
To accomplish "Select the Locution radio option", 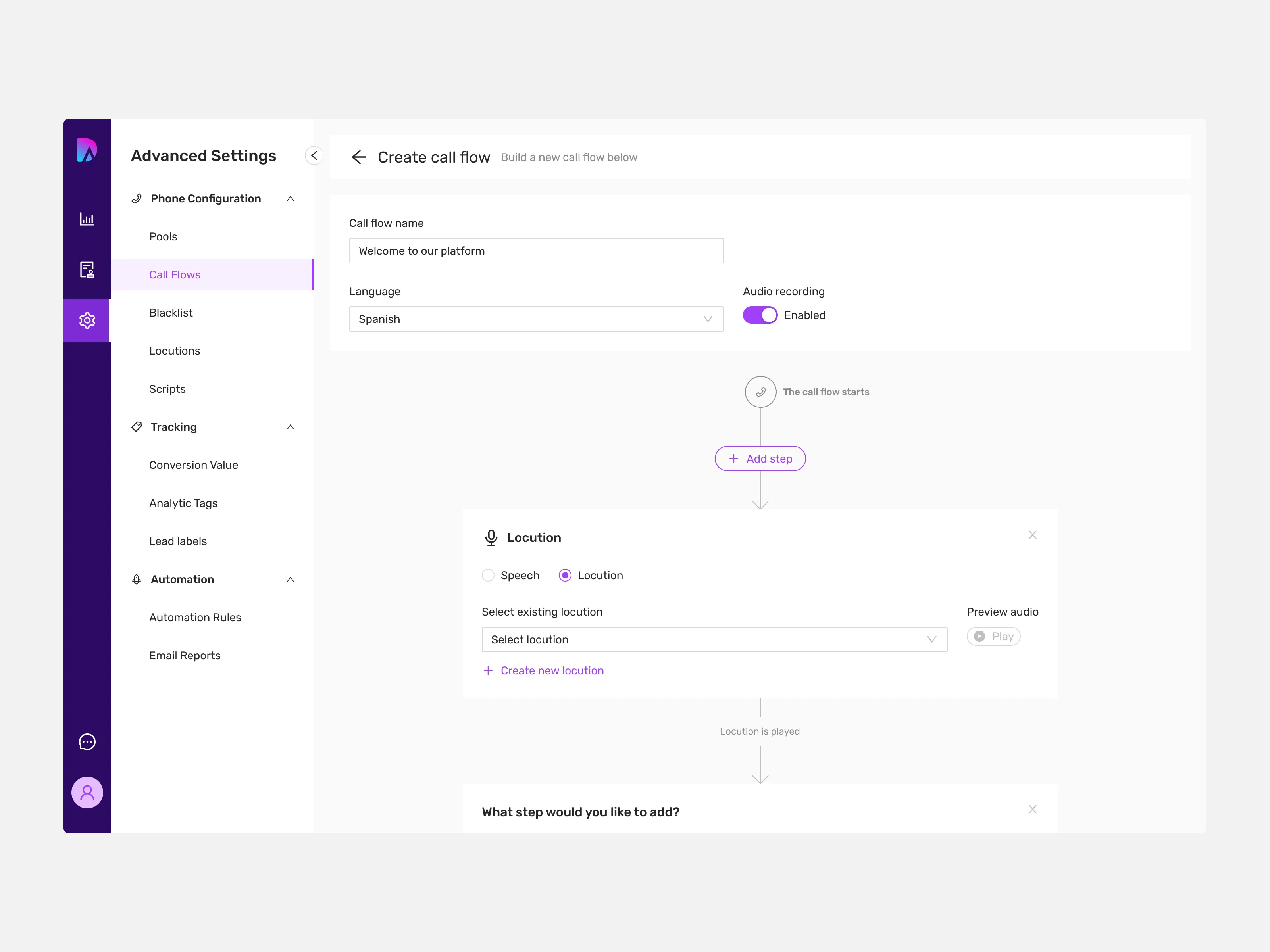I will pyautogui.click(x=565, y=575).
